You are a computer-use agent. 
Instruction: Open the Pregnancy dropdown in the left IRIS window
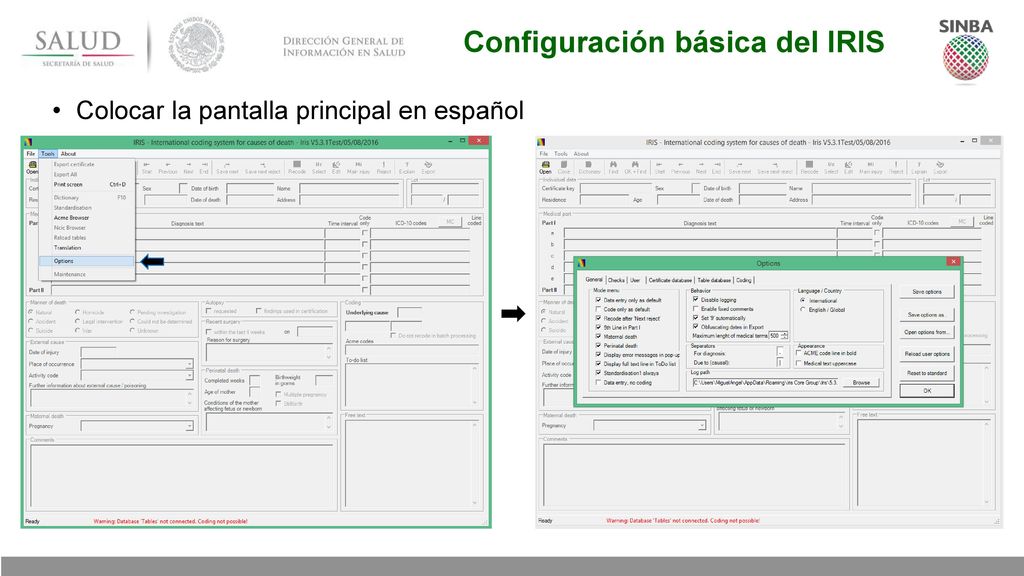(x=189, y=426)
